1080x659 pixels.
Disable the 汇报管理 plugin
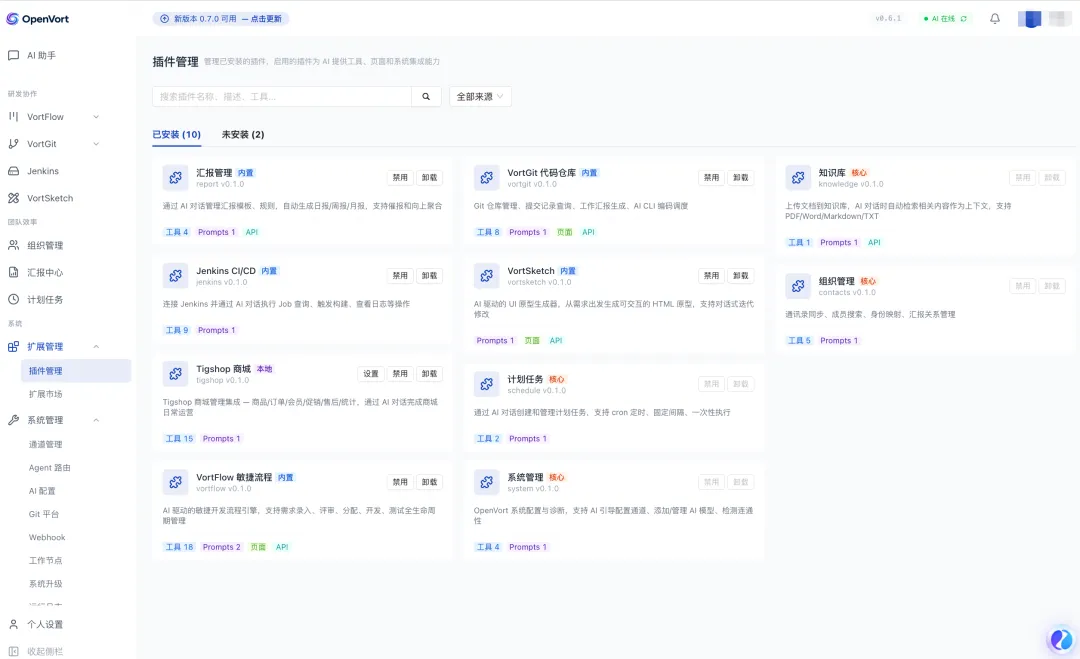tap(399, 178)
